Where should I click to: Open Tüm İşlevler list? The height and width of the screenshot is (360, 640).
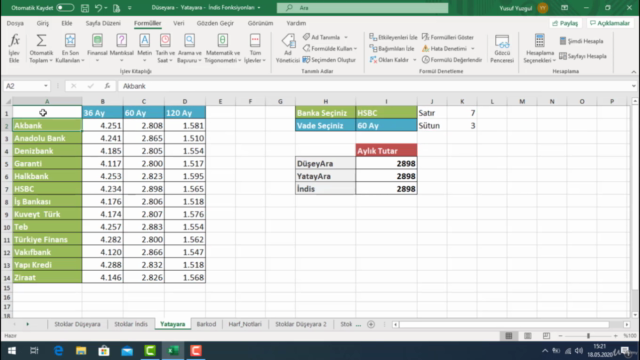pos(255,48)
